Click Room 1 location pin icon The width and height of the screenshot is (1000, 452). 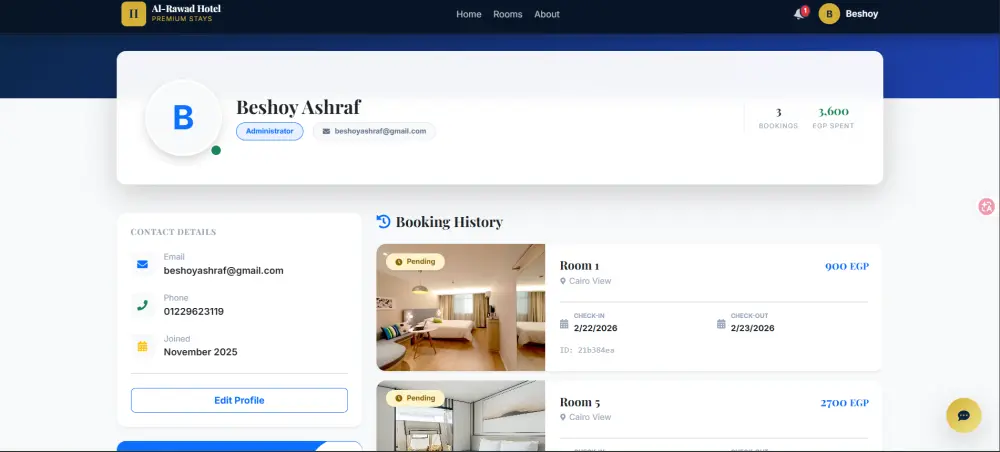(563, 281)
